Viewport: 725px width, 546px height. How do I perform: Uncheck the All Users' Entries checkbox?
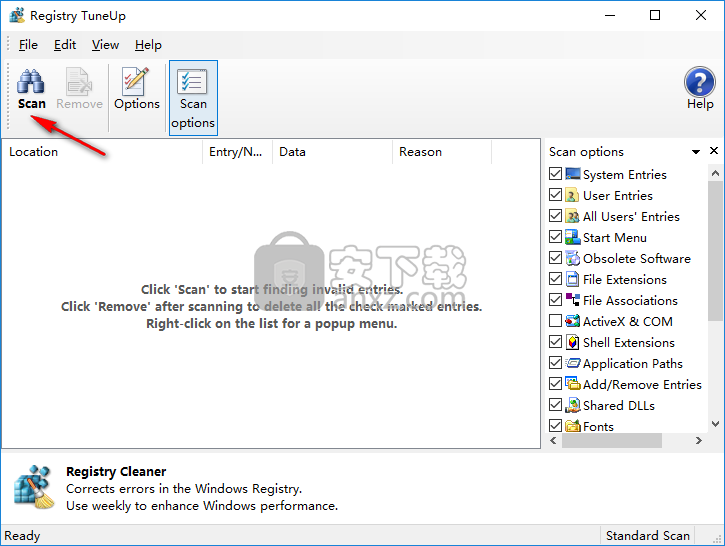[555, 216]
